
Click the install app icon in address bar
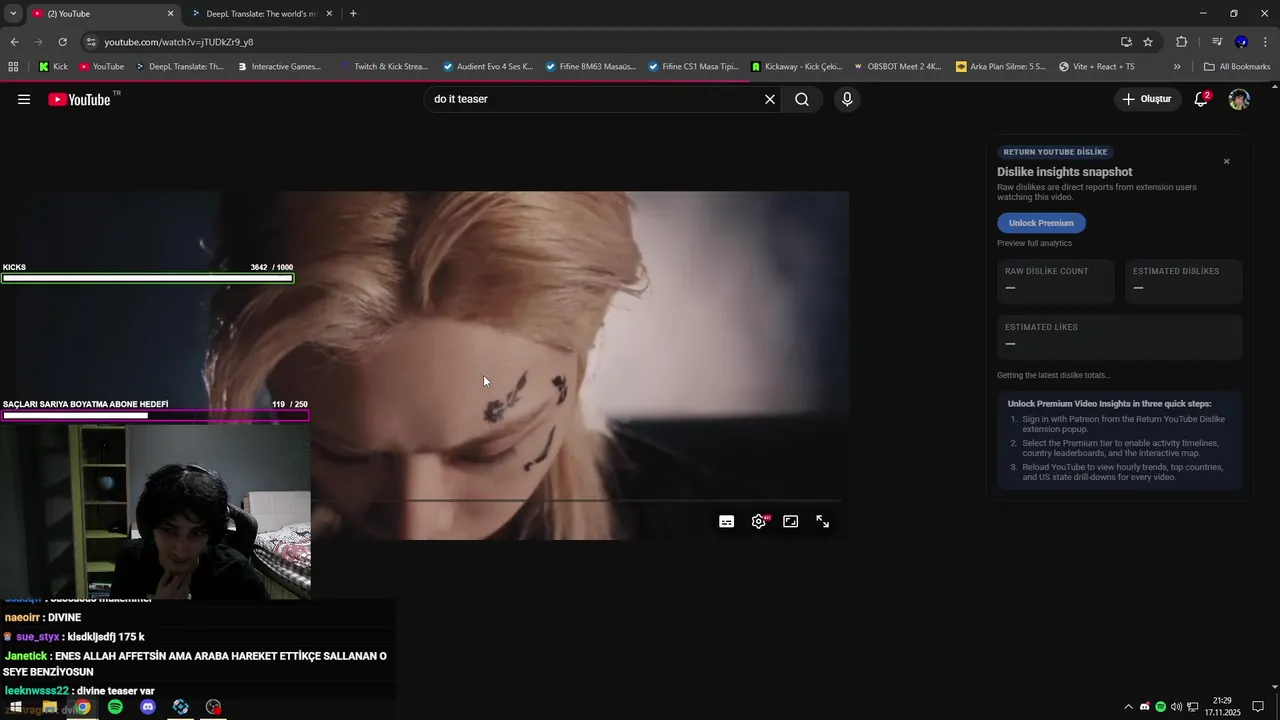[x=1126, y=42]
